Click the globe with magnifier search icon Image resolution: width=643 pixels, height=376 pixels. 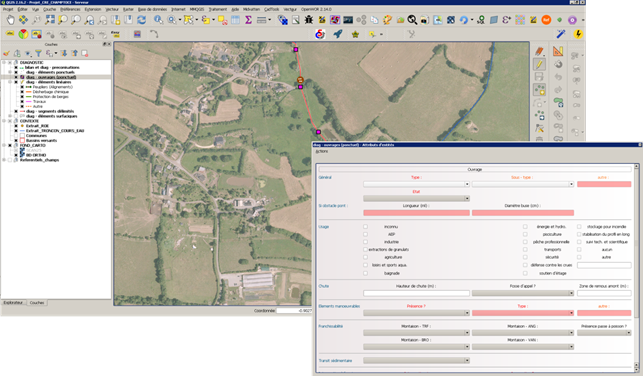(x=412, y=20)
